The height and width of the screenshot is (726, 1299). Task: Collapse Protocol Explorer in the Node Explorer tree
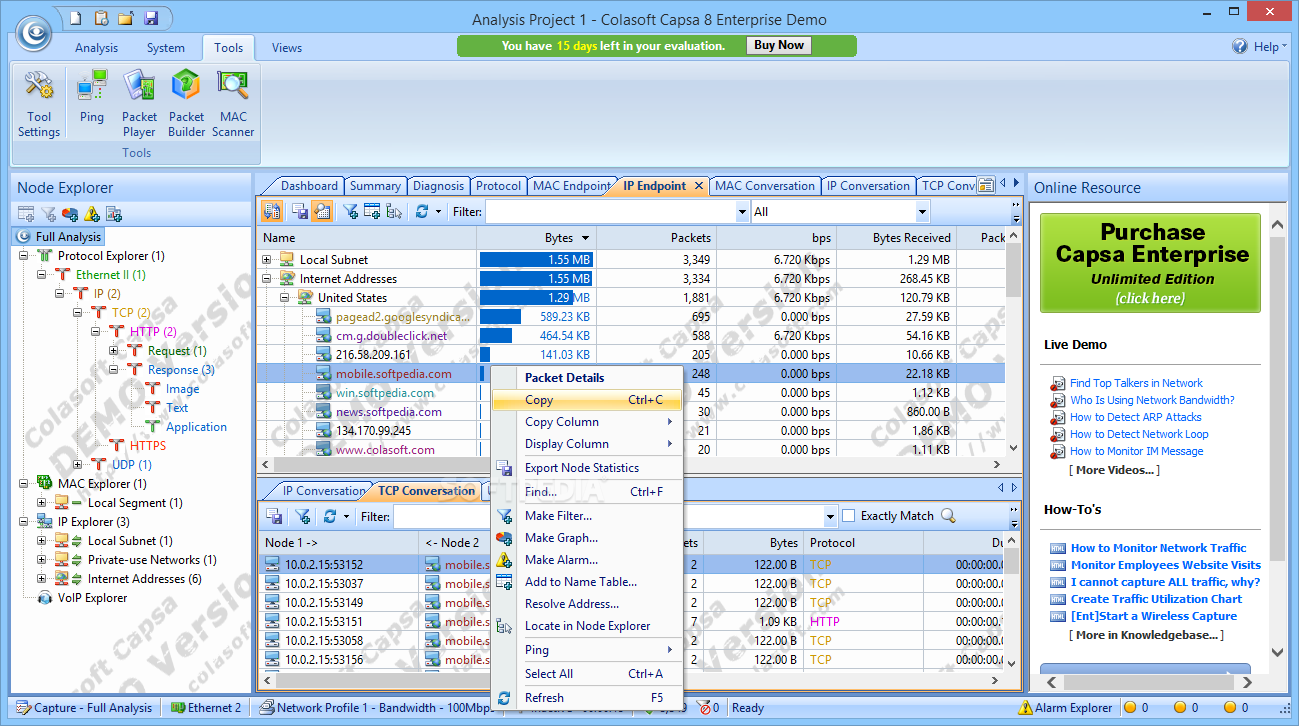tap(23, 256)
